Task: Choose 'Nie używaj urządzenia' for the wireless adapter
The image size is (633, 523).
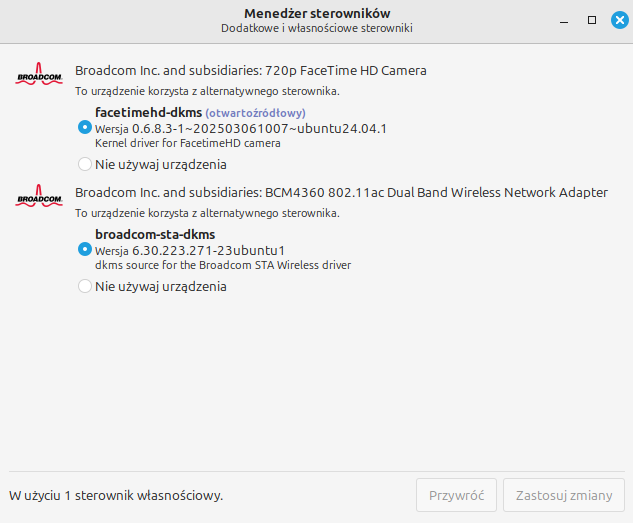Action: pyautogui.click(x=85, y=286)
